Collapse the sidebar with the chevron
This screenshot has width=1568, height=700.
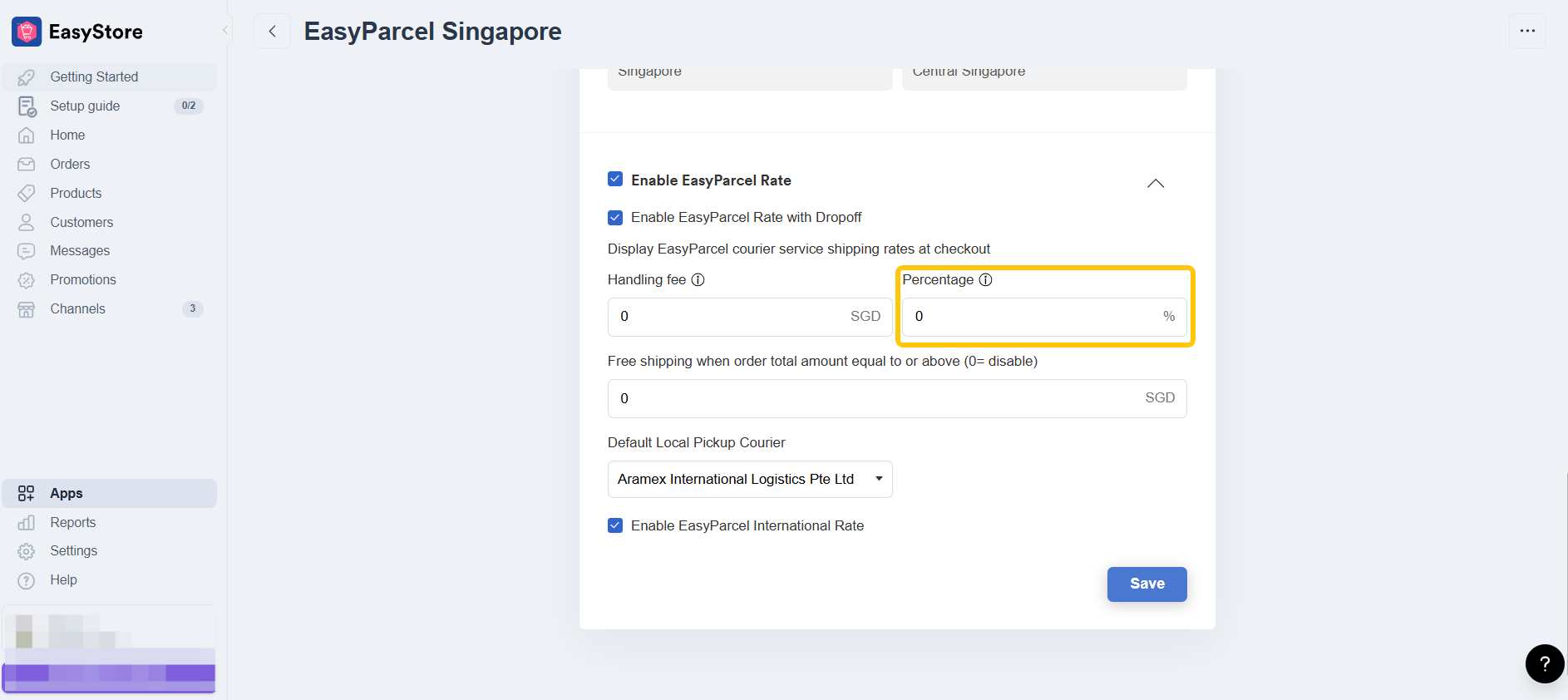(224, 31)
